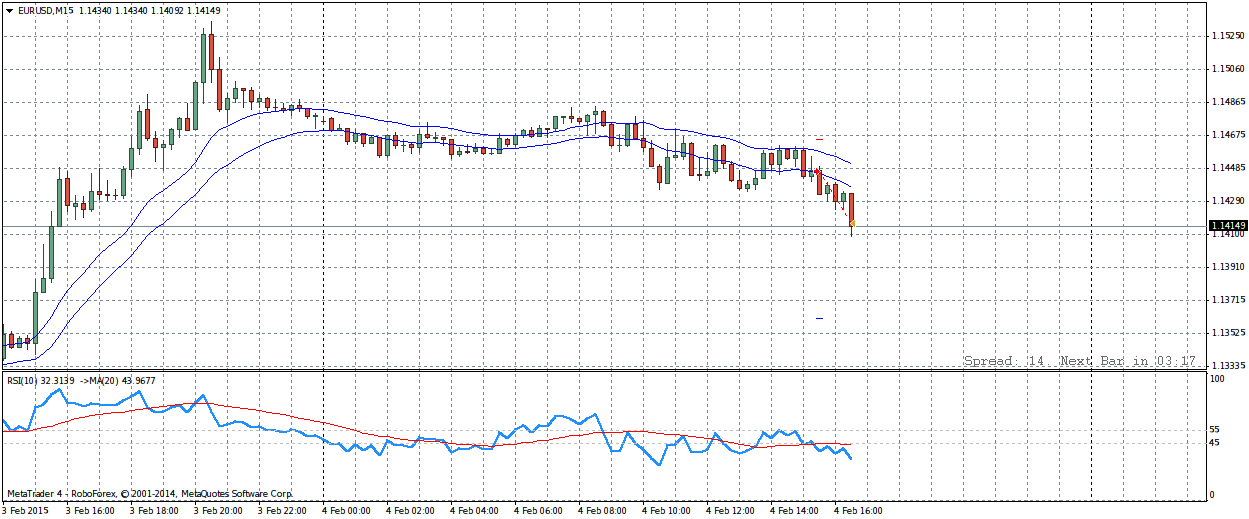Click the 4 Feb 04:00 time label
Image resolution: width=1249 pixels, height=519 pixels.
(474, 511)
